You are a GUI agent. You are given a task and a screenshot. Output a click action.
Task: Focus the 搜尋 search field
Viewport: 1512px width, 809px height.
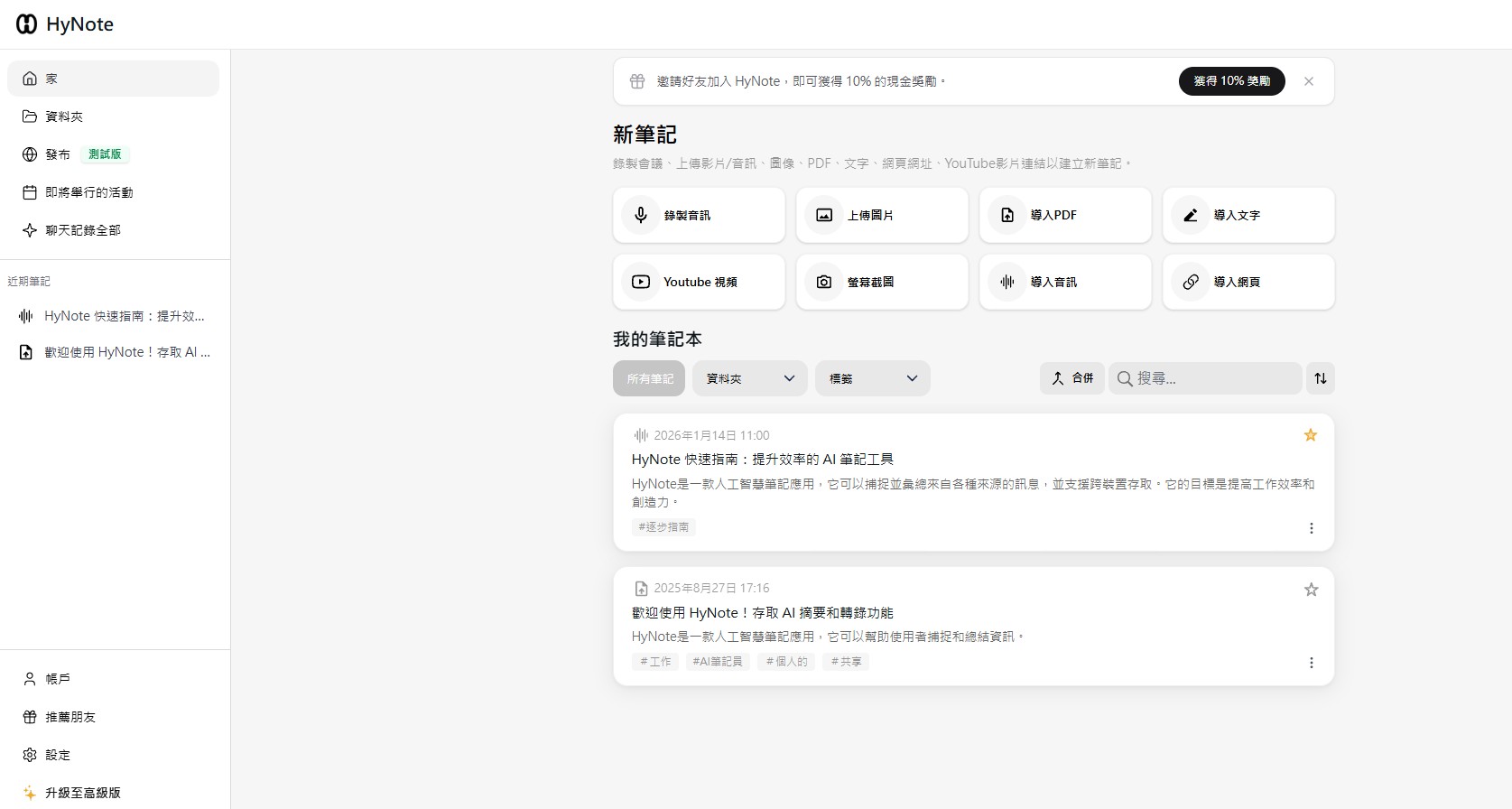[1205, 378]
